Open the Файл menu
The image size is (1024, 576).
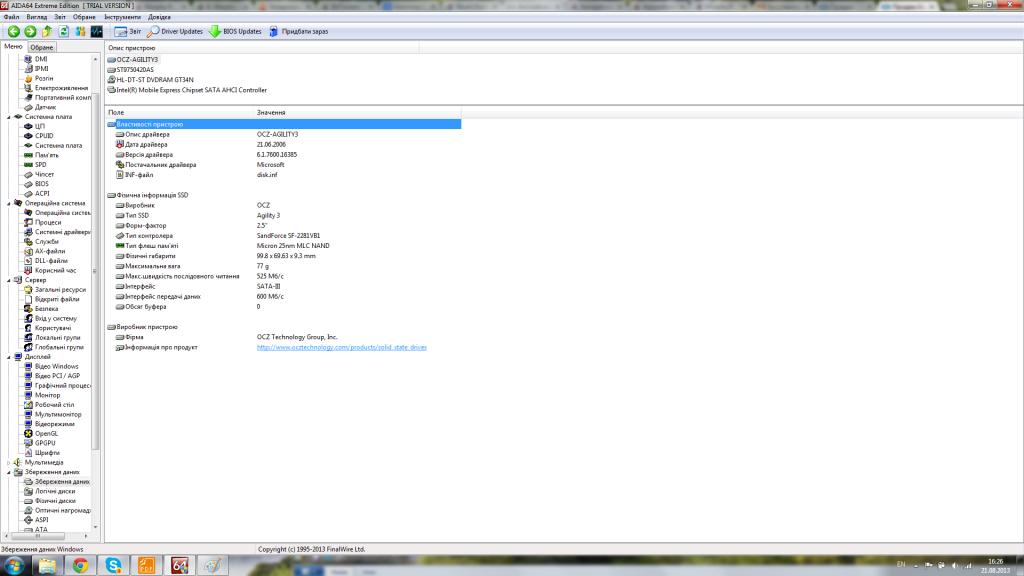11,17
